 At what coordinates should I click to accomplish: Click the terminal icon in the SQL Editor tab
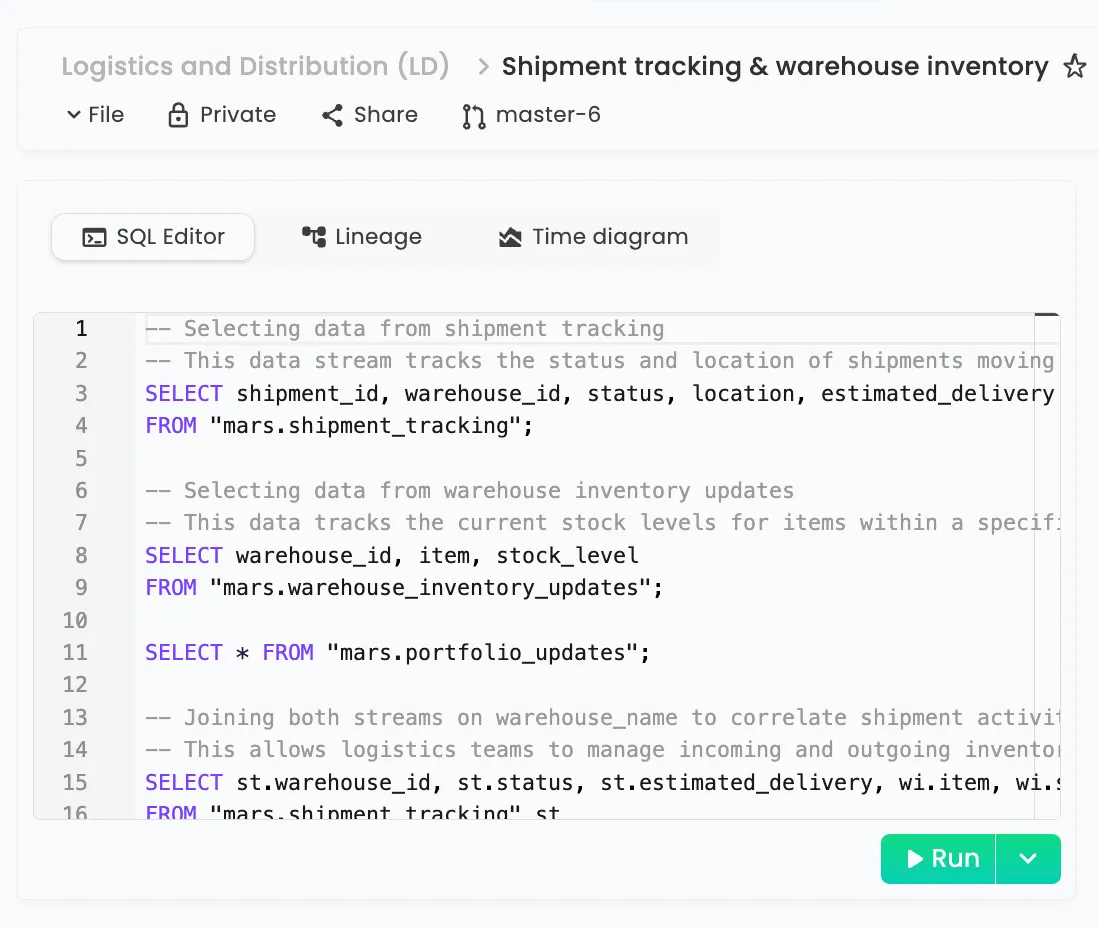tap(94, 238)
